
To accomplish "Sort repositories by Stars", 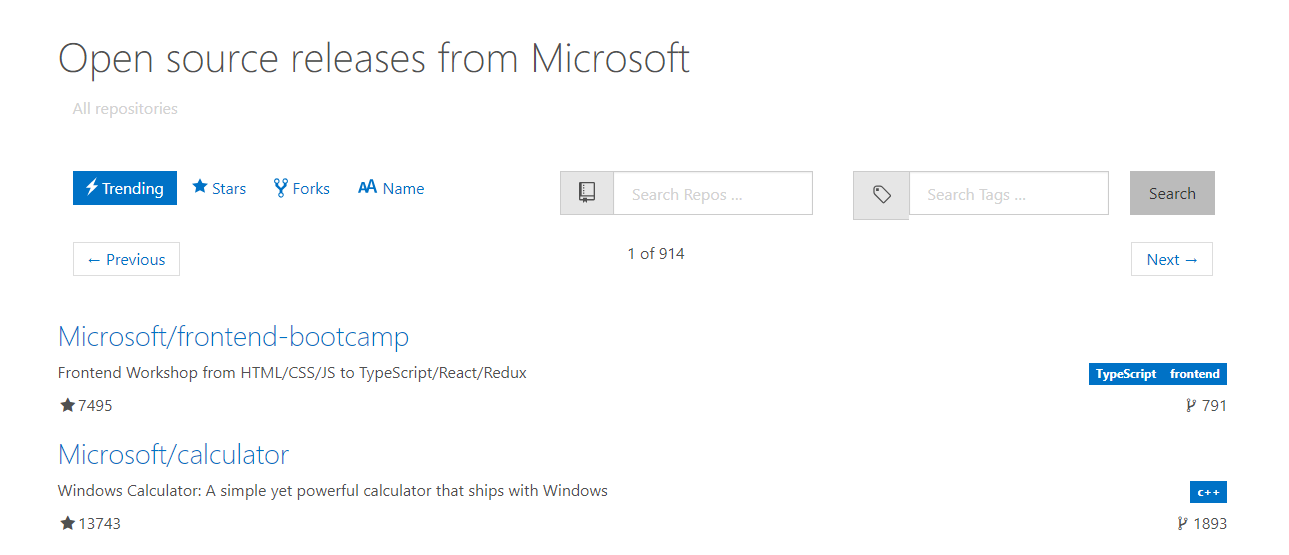I will tap(219, 188).
